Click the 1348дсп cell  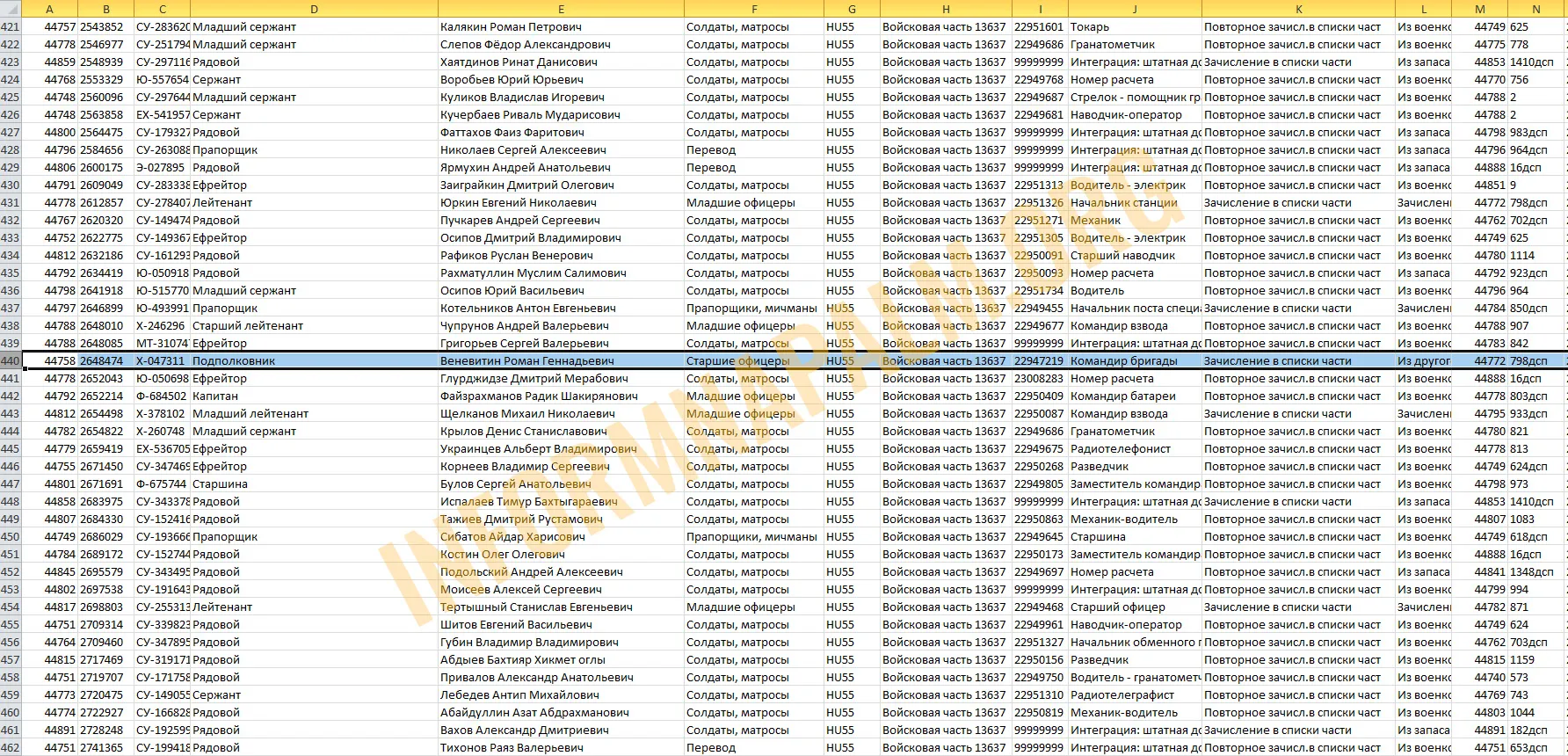click(1531, 572)
